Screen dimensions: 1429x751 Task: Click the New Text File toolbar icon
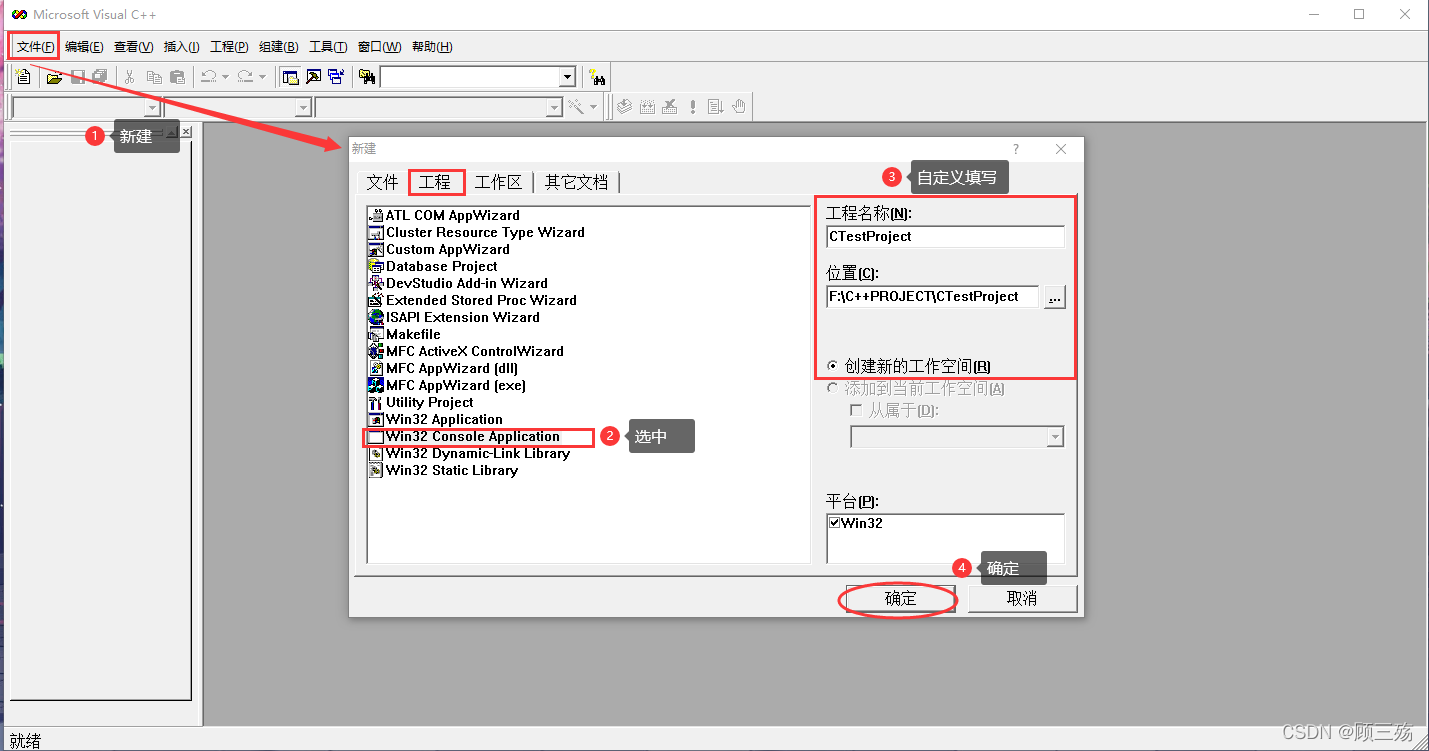click(x=24, y=77)
